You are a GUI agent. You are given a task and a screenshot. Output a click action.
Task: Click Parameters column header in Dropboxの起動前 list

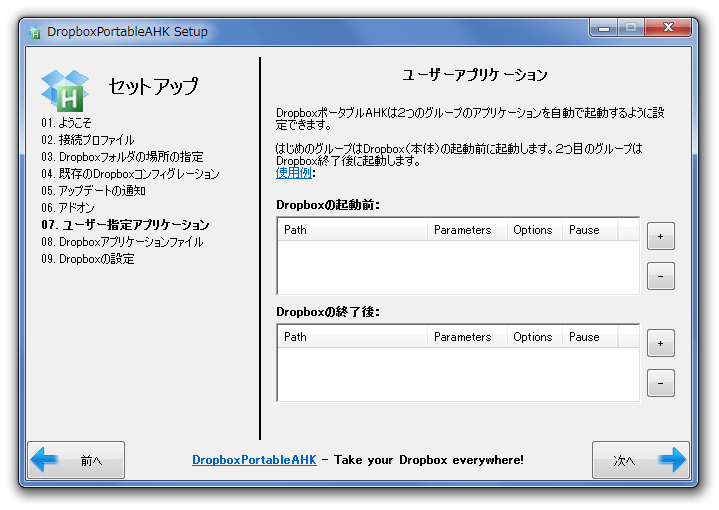point(467,229)
